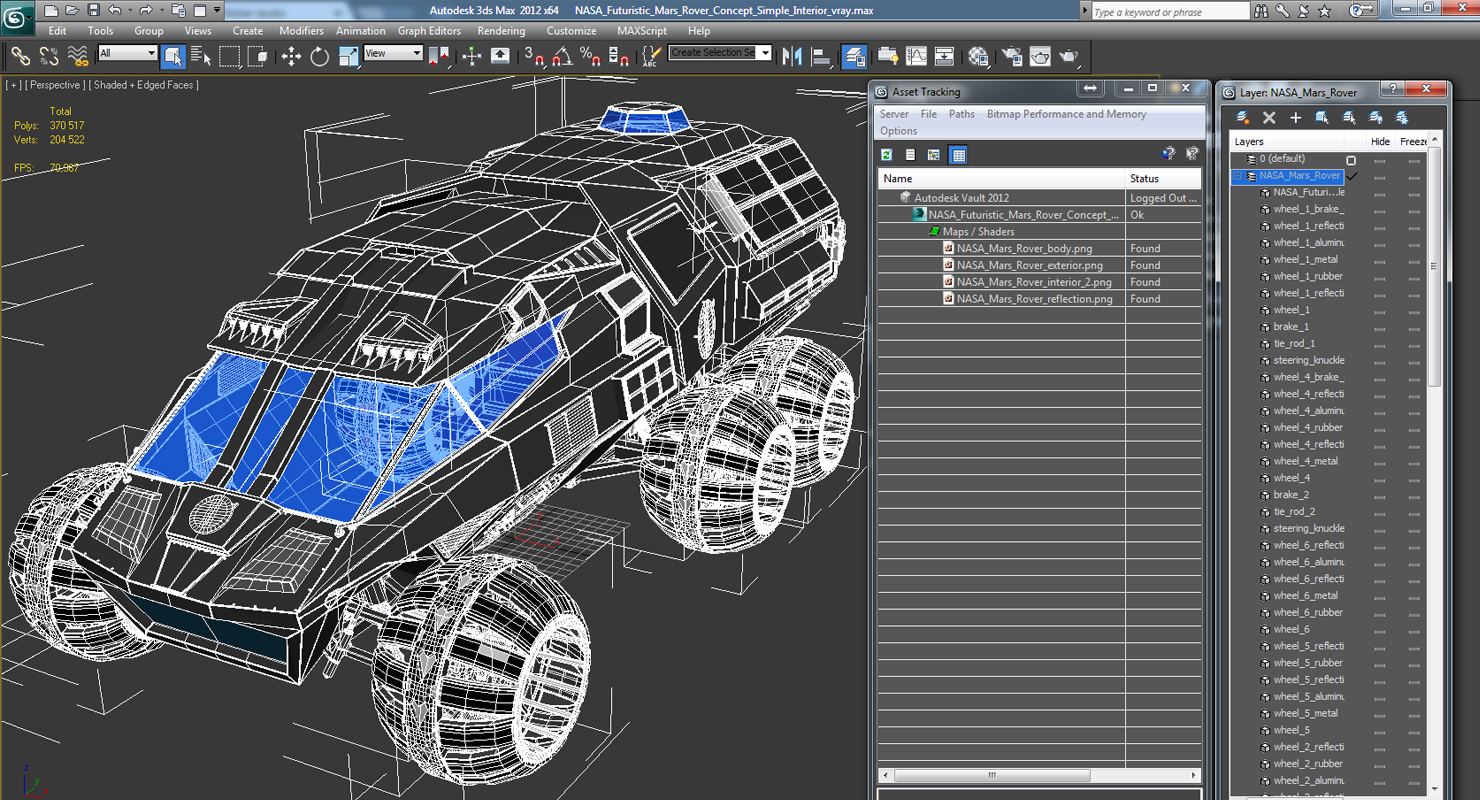Pick the Rectangular Selection Region tool
The image size is (1480, 800).
point(230,56)
